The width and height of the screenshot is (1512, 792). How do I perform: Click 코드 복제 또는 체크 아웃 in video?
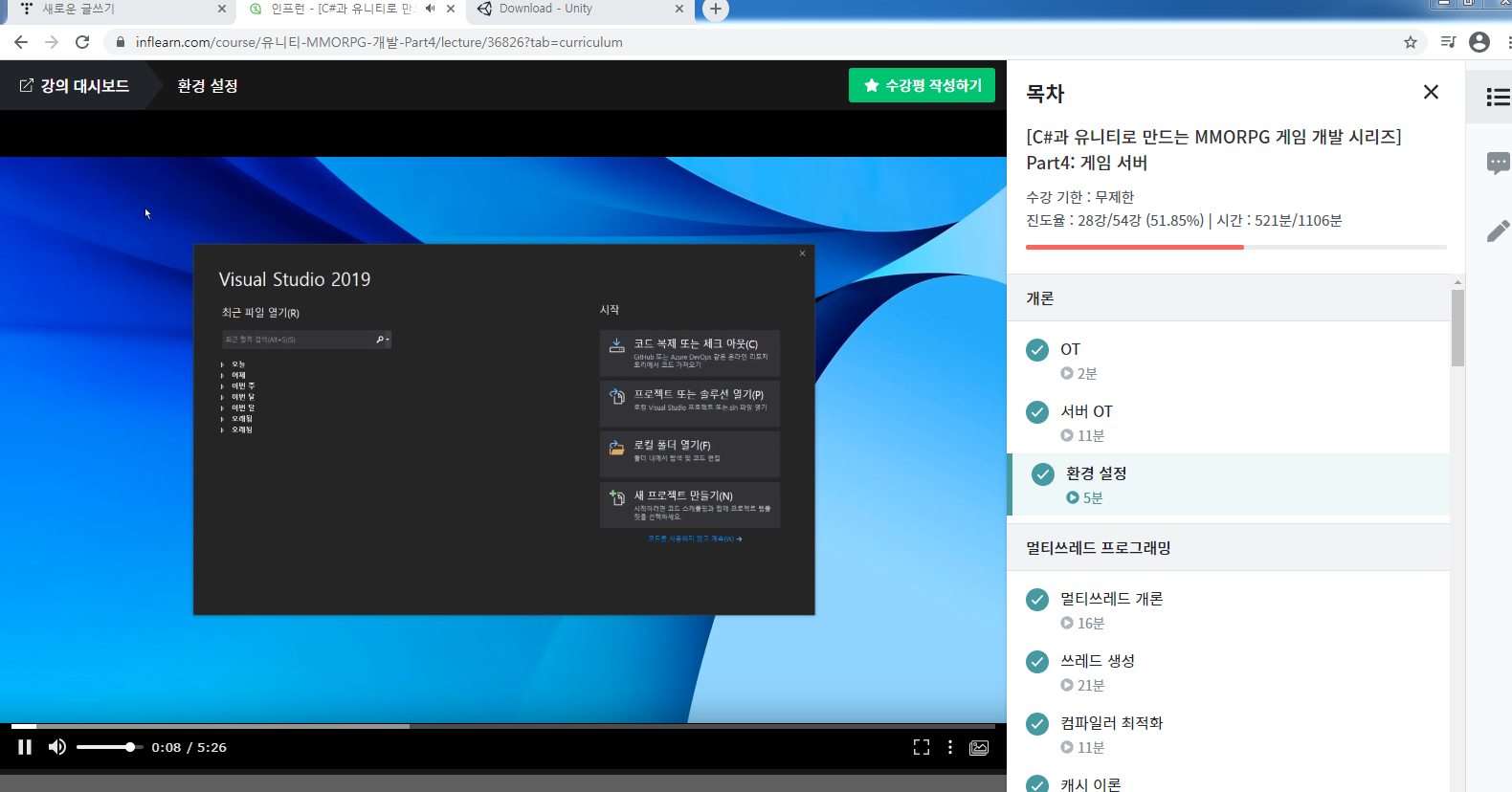click(690, 353)
